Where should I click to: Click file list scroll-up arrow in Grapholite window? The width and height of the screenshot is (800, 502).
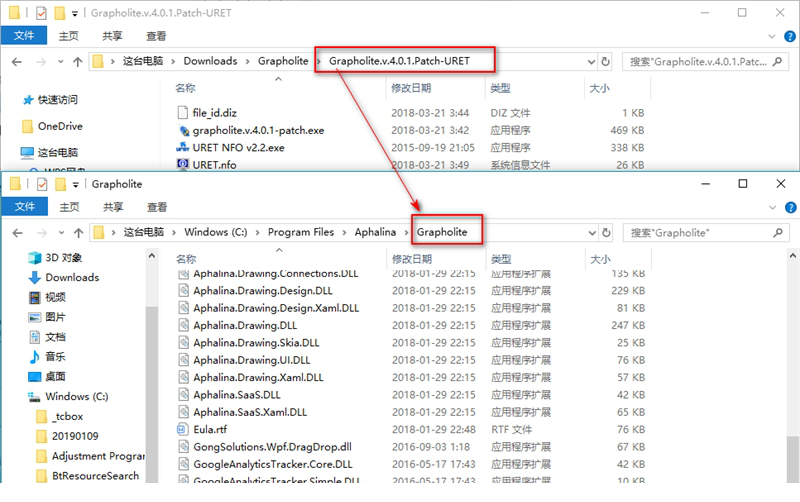coord(793,255)
